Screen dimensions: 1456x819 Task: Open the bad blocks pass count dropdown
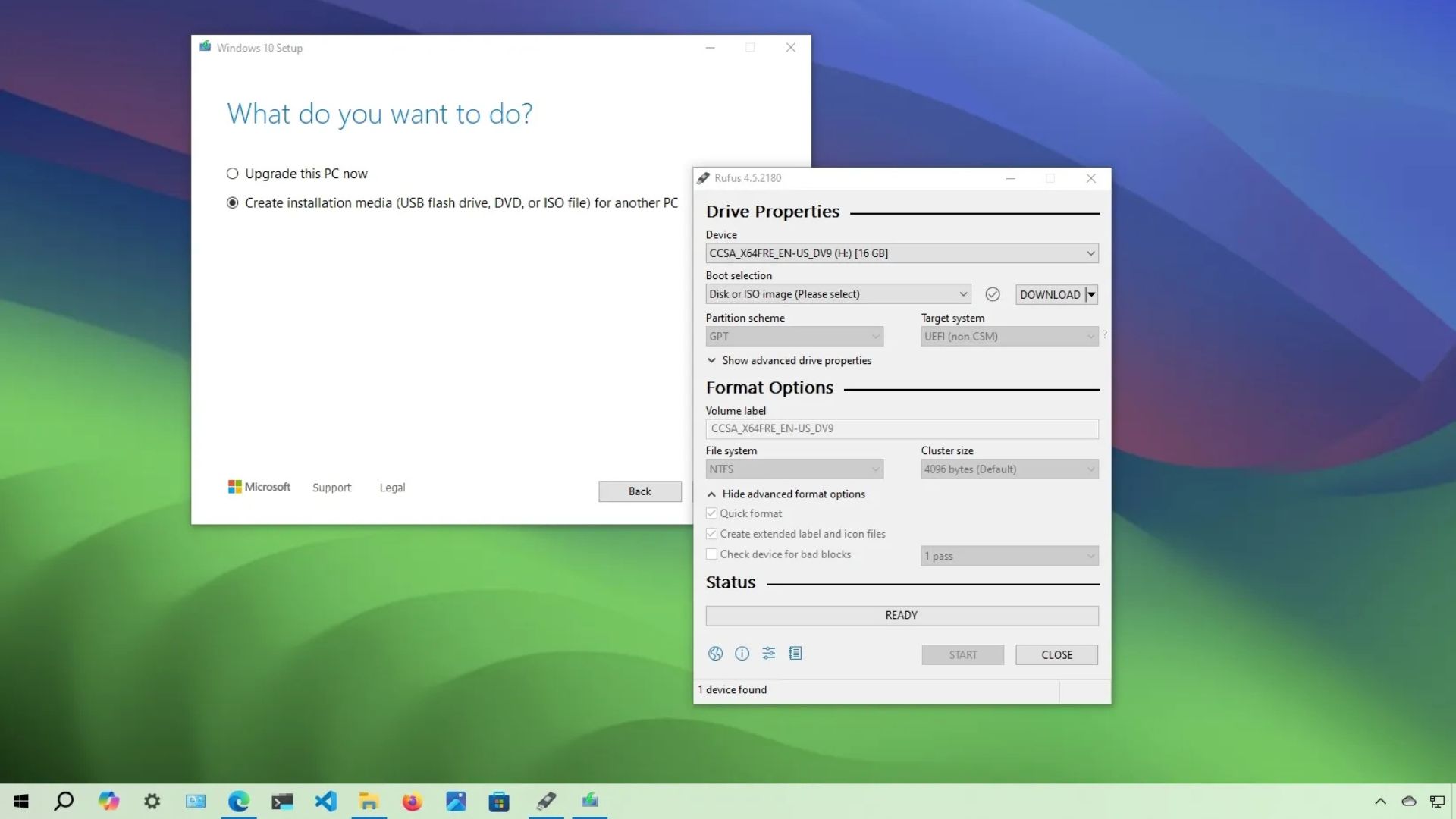pyautogui.click(x=1009, y=556)
